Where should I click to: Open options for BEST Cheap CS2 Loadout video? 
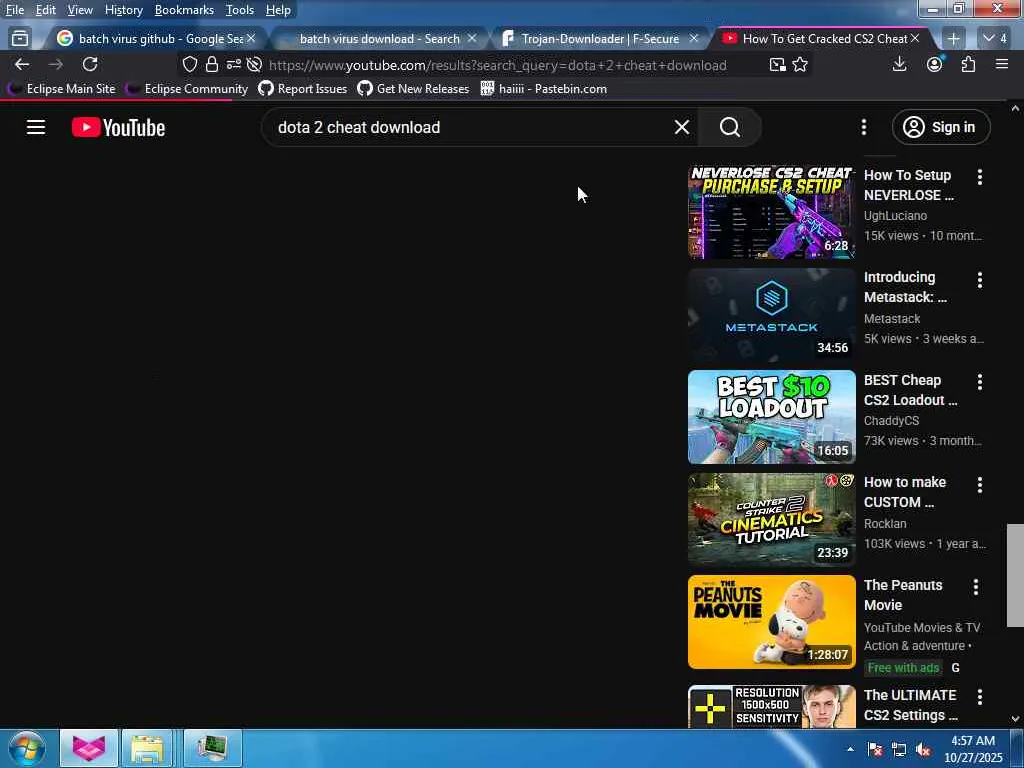(979, 382)
